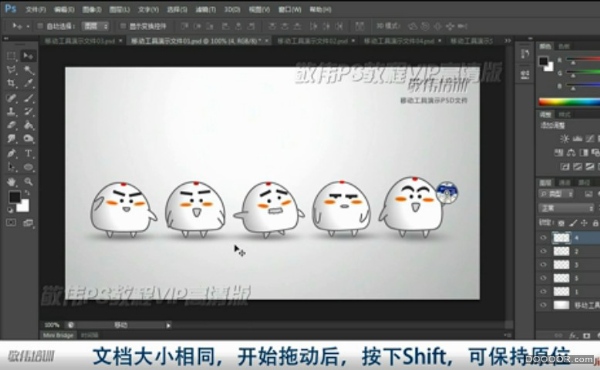Toggle Quick Mask mode

tap(11, 223)
